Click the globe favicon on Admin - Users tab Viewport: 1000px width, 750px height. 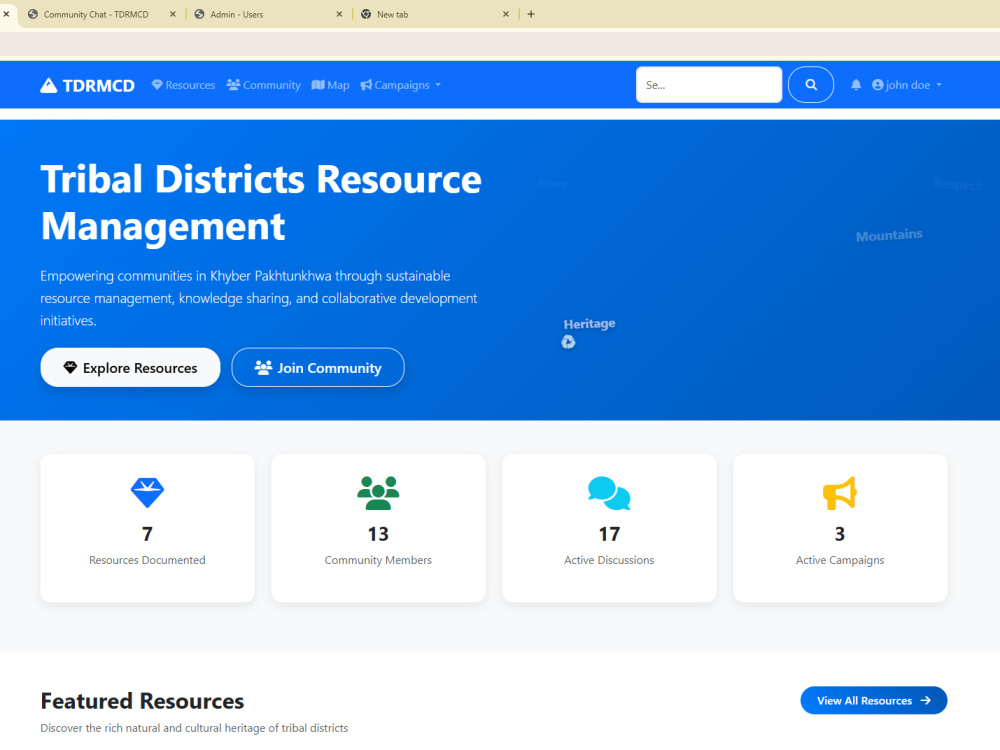(200, 14)
